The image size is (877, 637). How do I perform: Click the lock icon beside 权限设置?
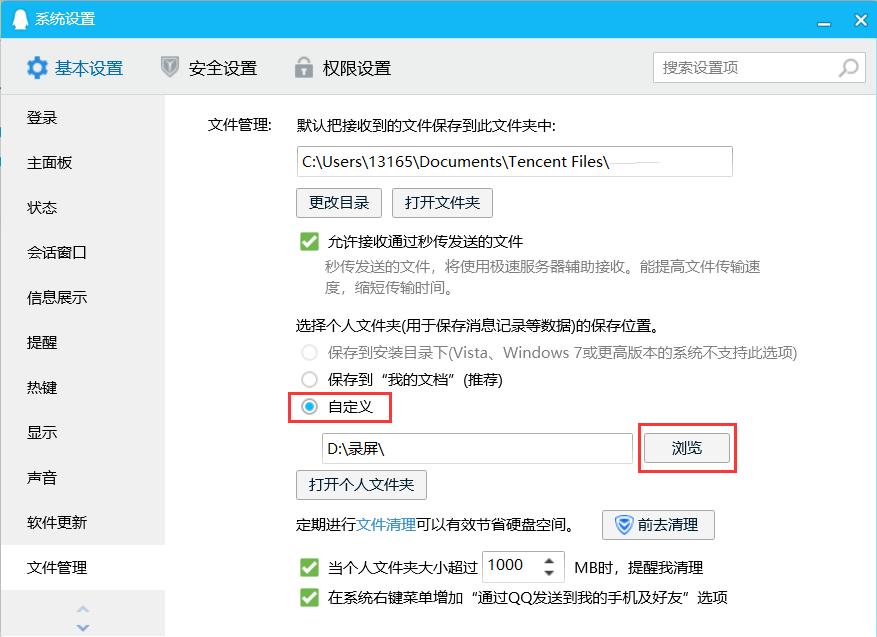coord(303,67)
